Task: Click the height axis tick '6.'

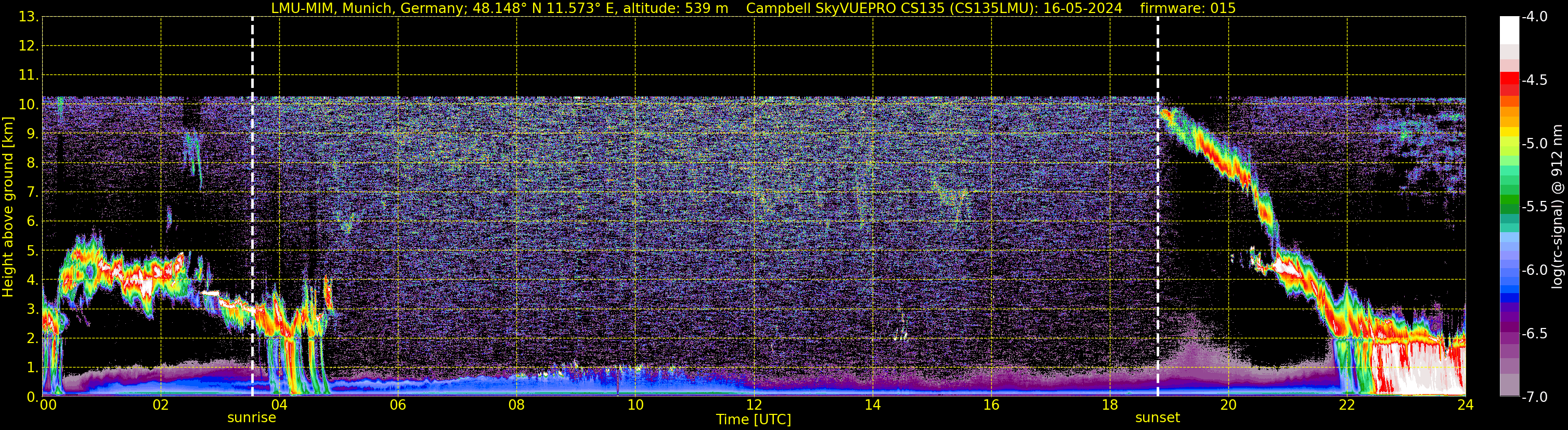Action: [32, 222]
